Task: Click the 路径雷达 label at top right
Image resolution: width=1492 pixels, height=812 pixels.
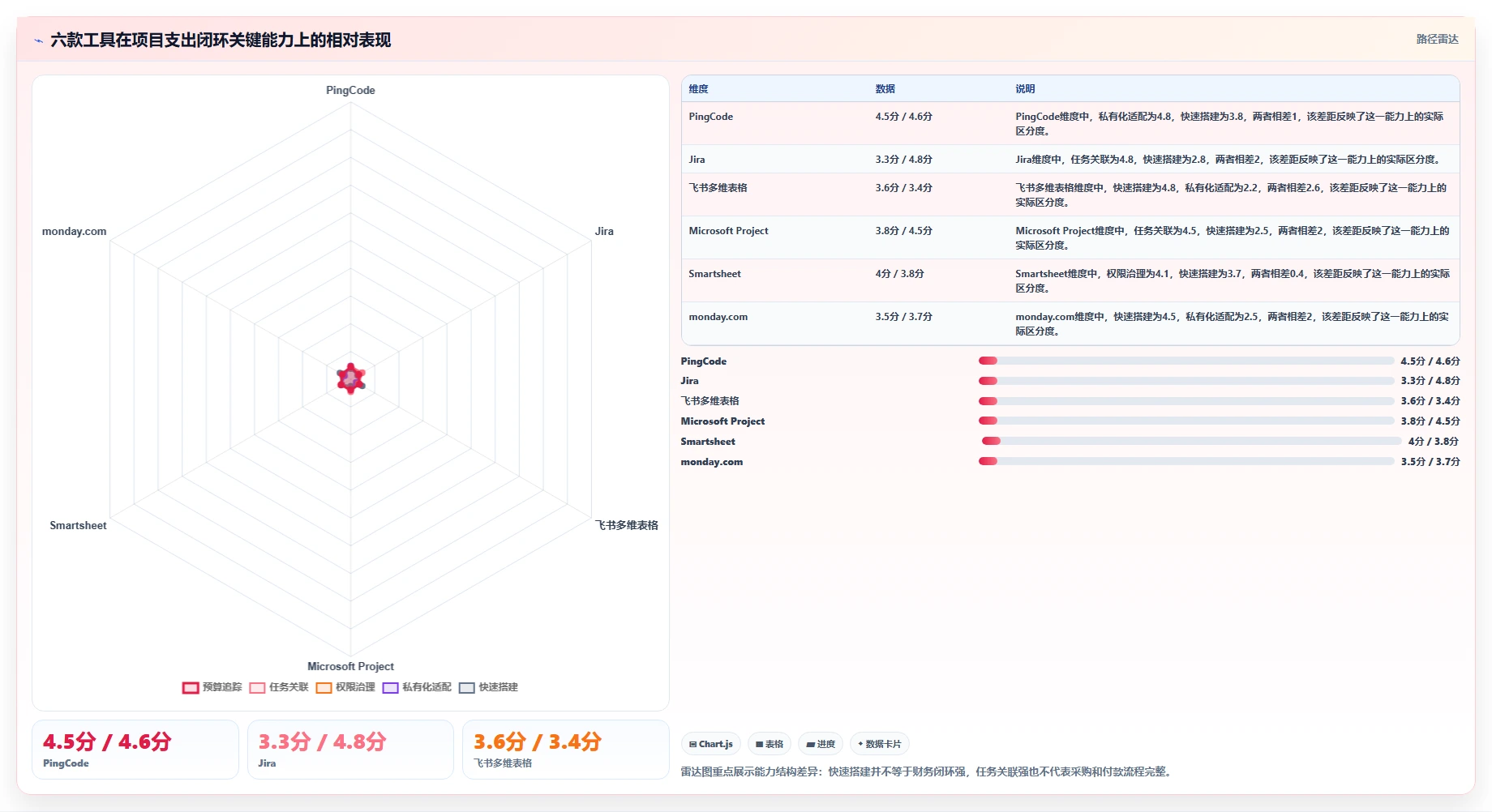Action: pyautogui.click(x=1437, y=39)
